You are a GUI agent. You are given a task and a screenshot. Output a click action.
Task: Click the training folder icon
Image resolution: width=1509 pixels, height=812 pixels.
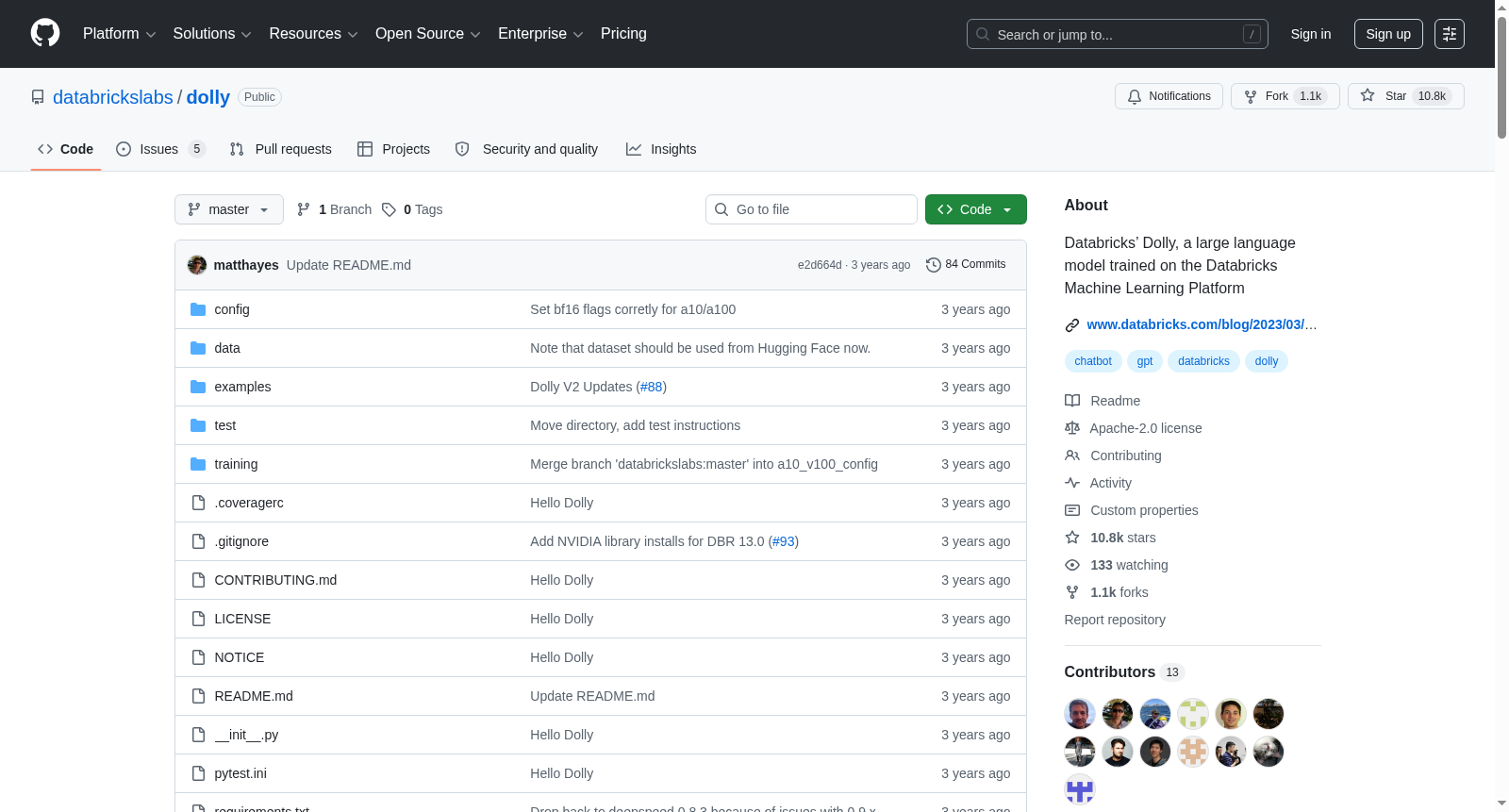click(198, 464)
